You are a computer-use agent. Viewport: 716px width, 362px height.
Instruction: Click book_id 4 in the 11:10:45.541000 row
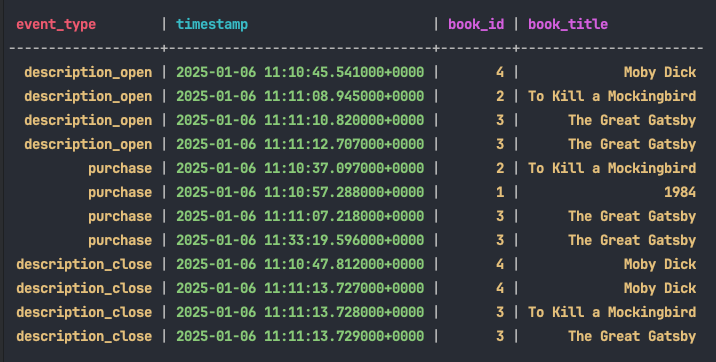click(x=500, y=72)
